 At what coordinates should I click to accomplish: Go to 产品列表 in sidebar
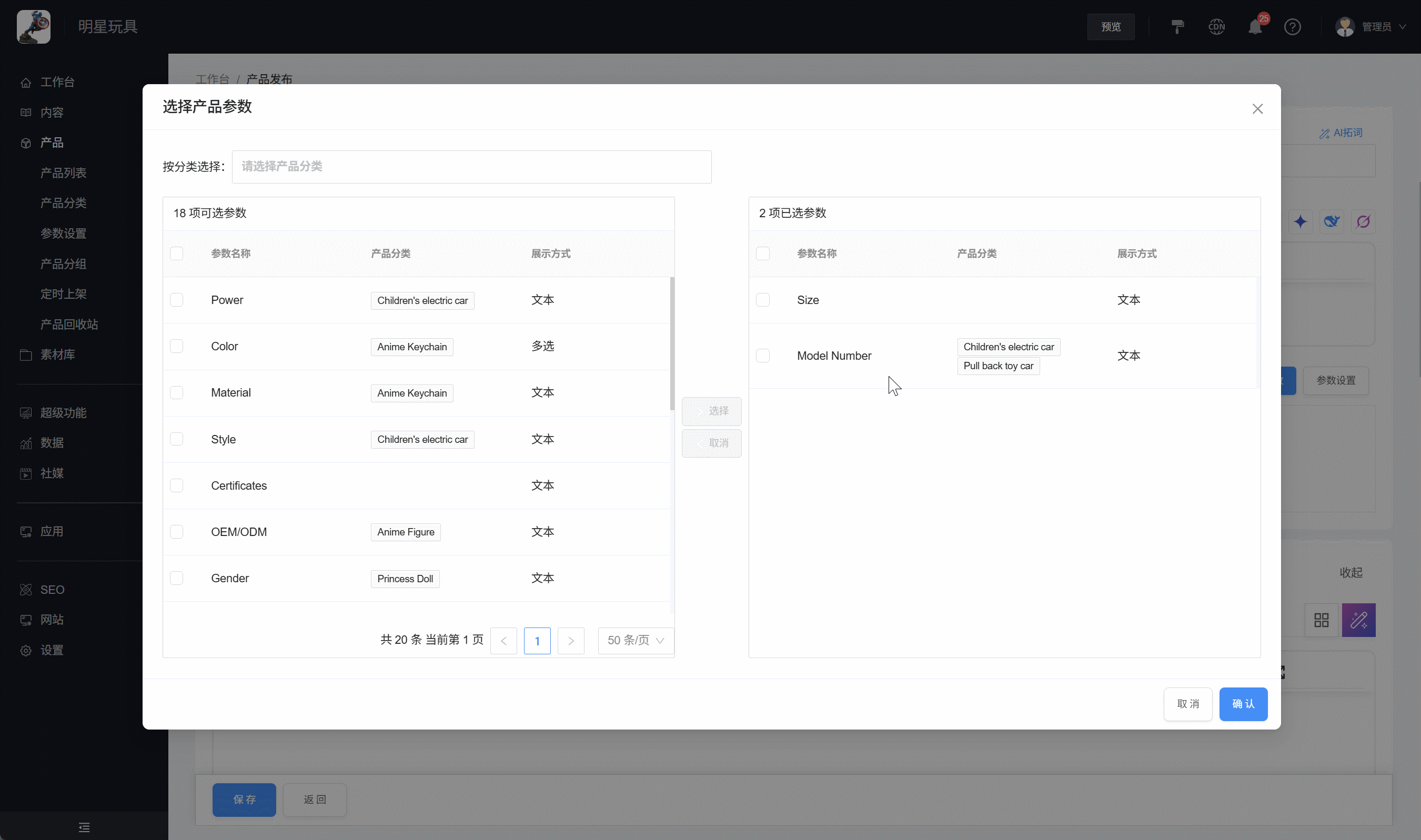coord(64,173)
